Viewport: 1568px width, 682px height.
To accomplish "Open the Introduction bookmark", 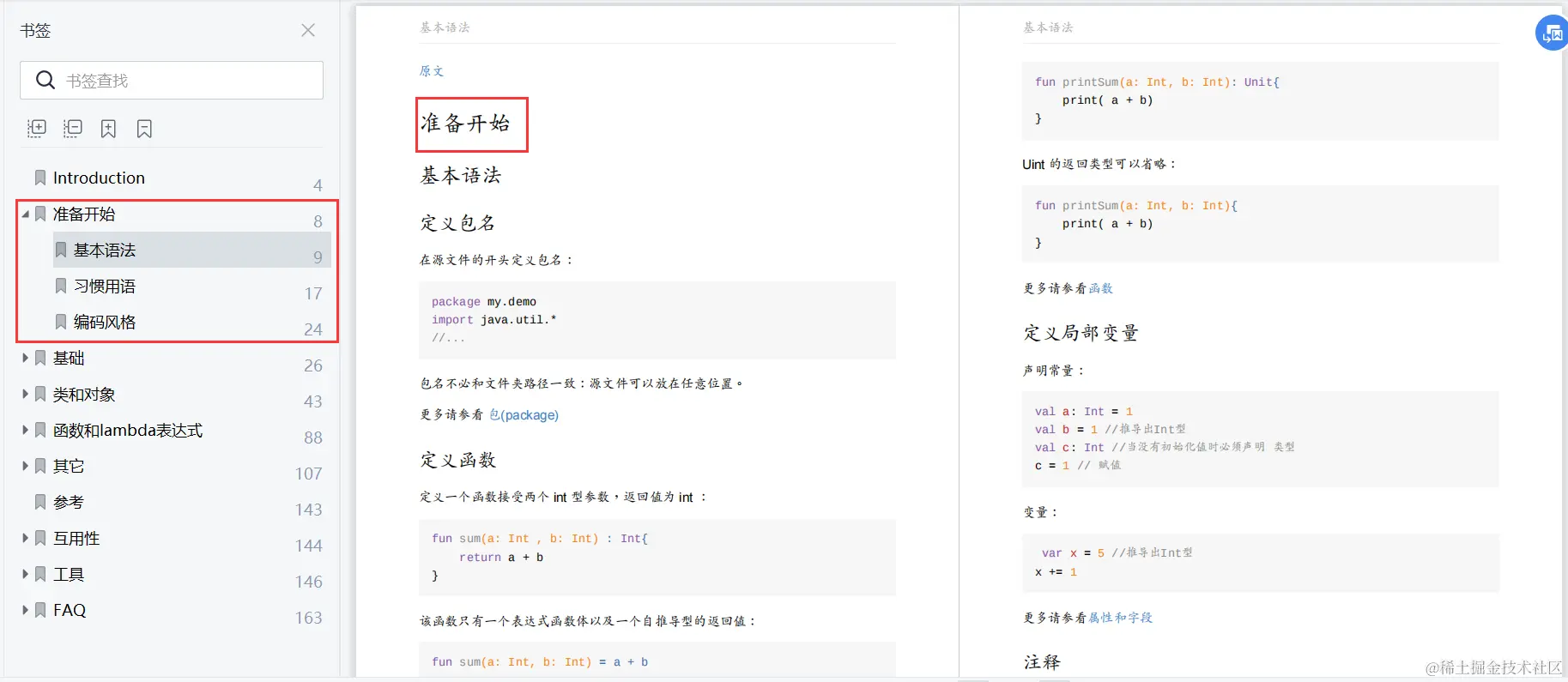I will pyautogui.click(x=99, y=178).
